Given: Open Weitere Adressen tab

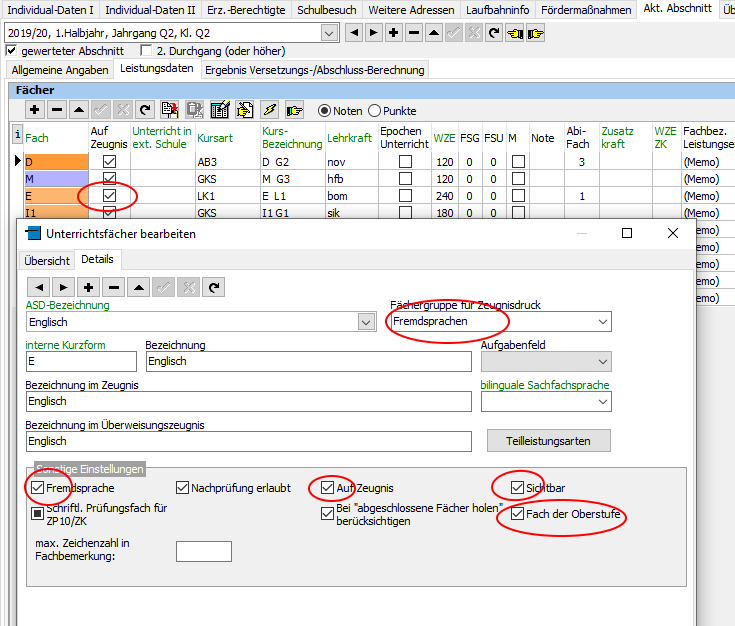Looking at the screenshot, I should pos(412,10).
